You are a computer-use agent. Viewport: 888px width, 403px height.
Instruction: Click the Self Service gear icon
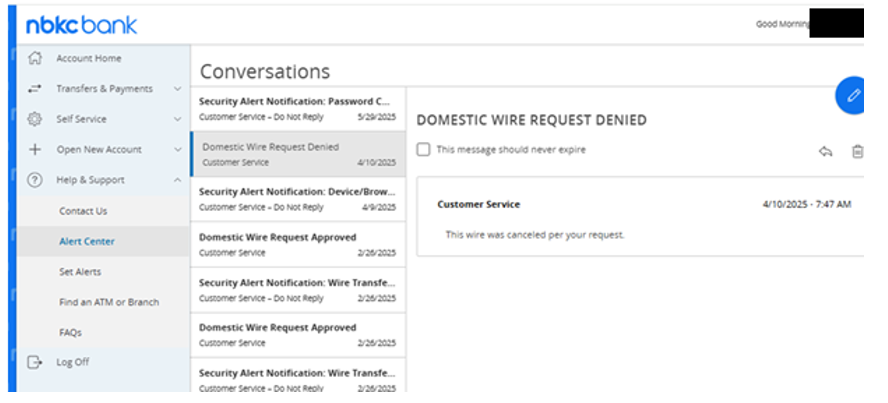[35, 119]
